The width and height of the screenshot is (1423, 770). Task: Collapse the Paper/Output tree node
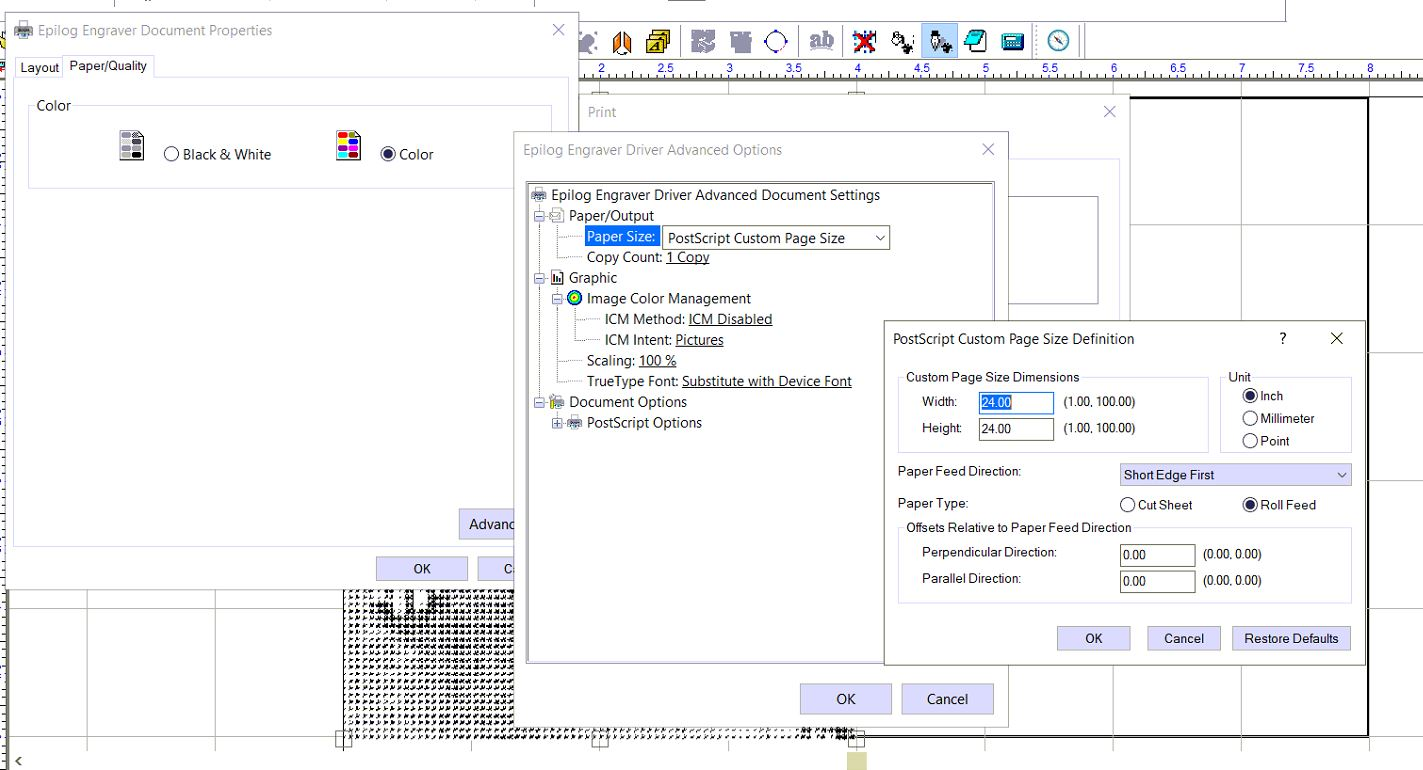click(539, 216)
